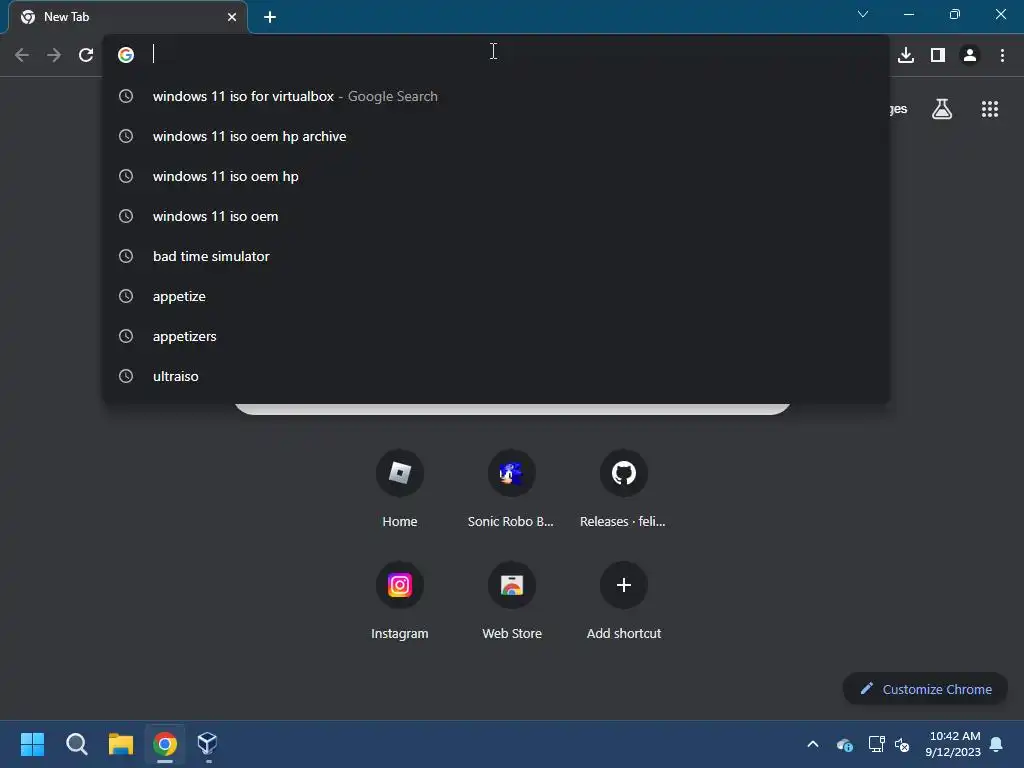Select suggestion windows 11 iso oem hp archive
Screen dimensions: 1024x768
496,136
